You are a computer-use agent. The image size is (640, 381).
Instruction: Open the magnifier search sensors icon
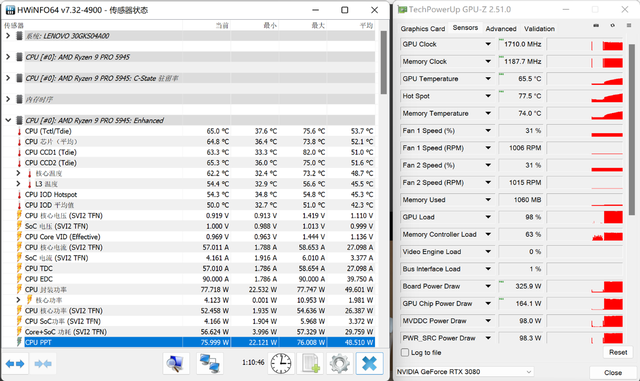coord(176,363)
